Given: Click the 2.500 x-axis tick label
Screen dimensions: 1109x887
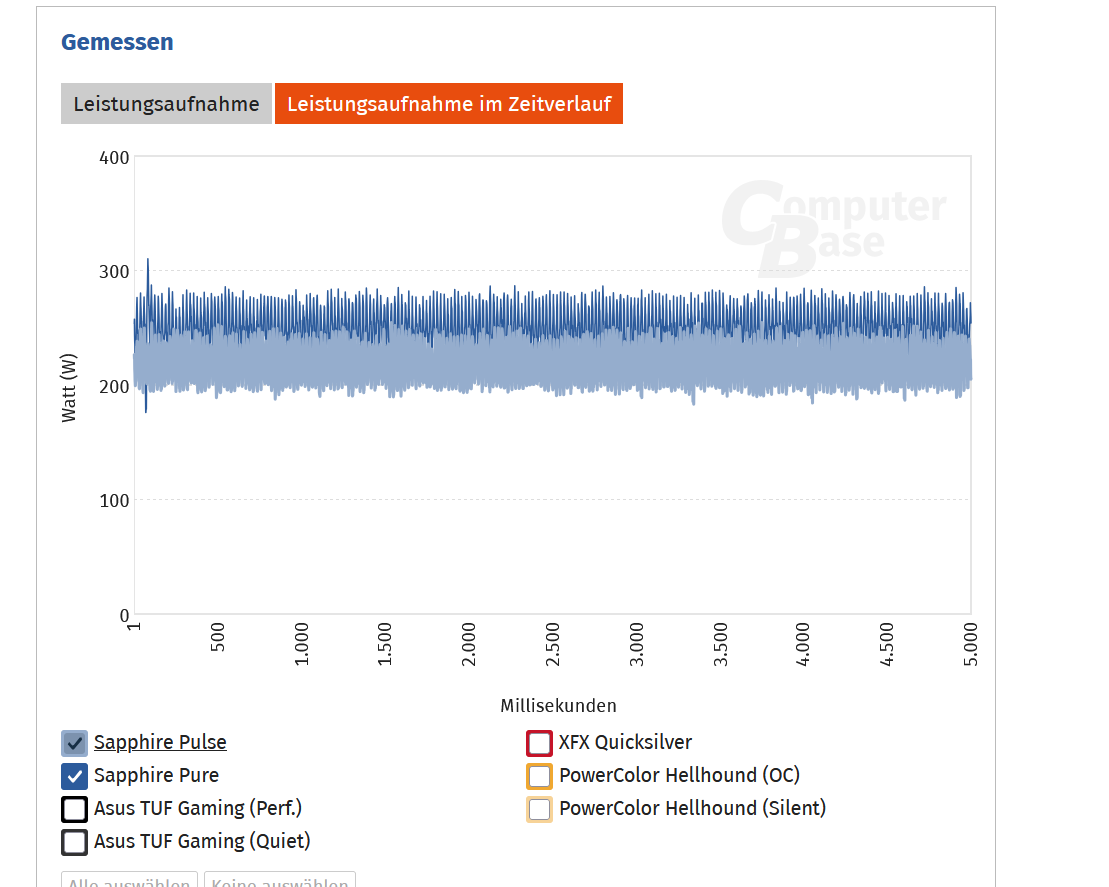Looking at the screenshot, I should tap(552, 644).
